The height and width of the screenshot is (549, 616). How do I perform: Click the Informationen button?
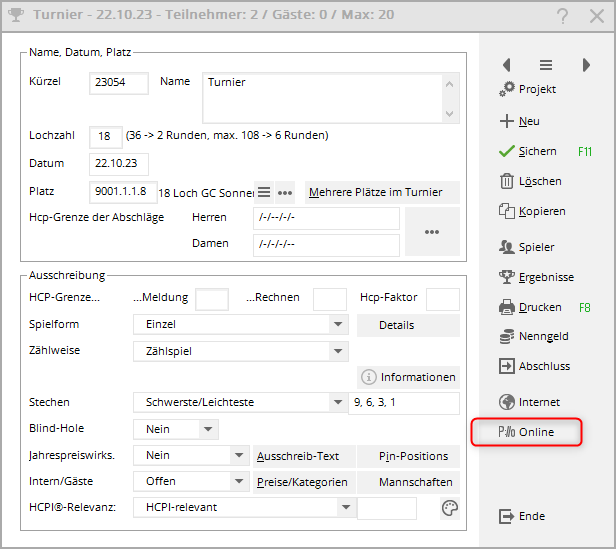pyautogui.click(x=408, y=377)
